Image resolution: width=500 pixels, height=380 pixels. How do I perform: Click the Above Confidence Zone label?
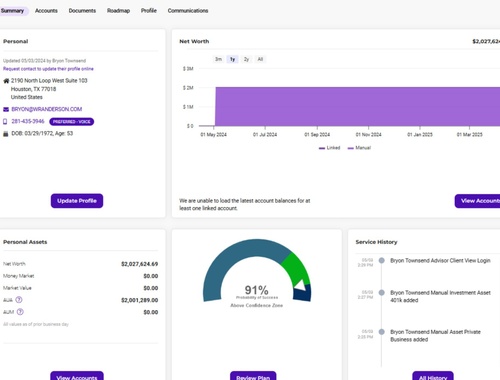point(257,305)
